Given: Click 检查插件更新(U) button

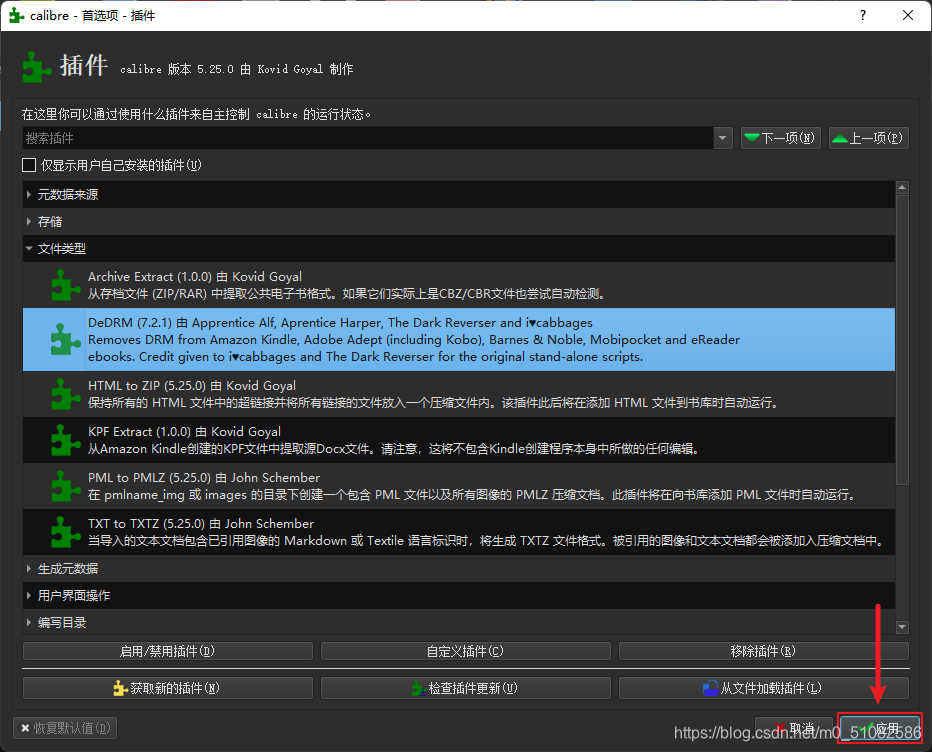Looking at the screenshot, I should coord(465,688).
